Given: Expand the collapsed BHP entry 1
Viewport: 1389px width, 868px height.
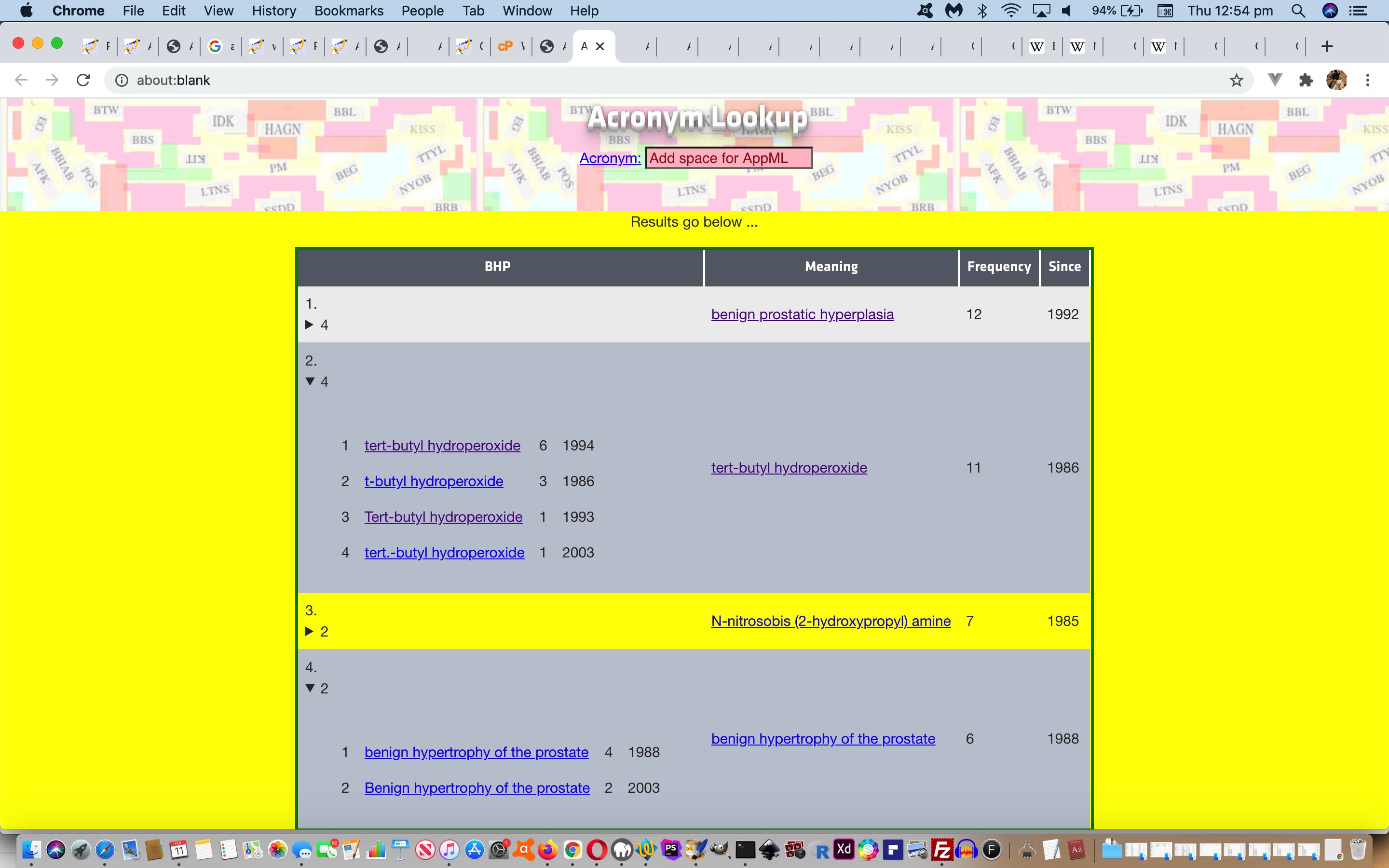Looking at the screenshot, I should pyautogui.click(x=312, y=325).
